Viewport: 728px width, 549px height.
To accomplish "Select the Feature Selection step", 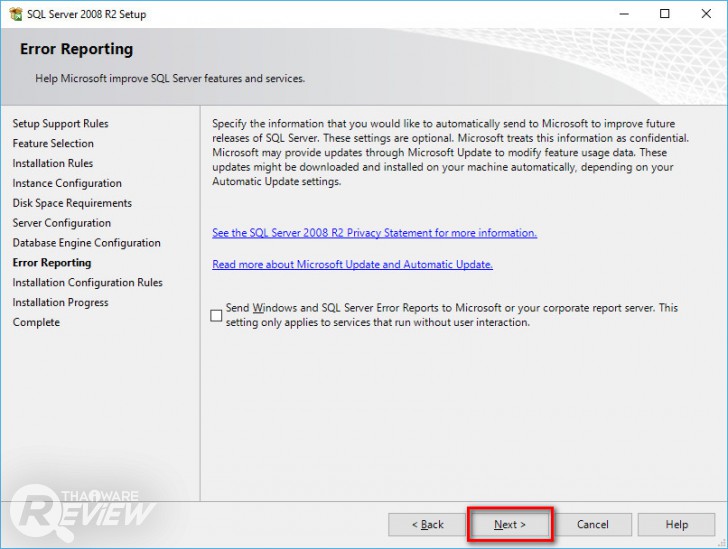I will 53,144.
